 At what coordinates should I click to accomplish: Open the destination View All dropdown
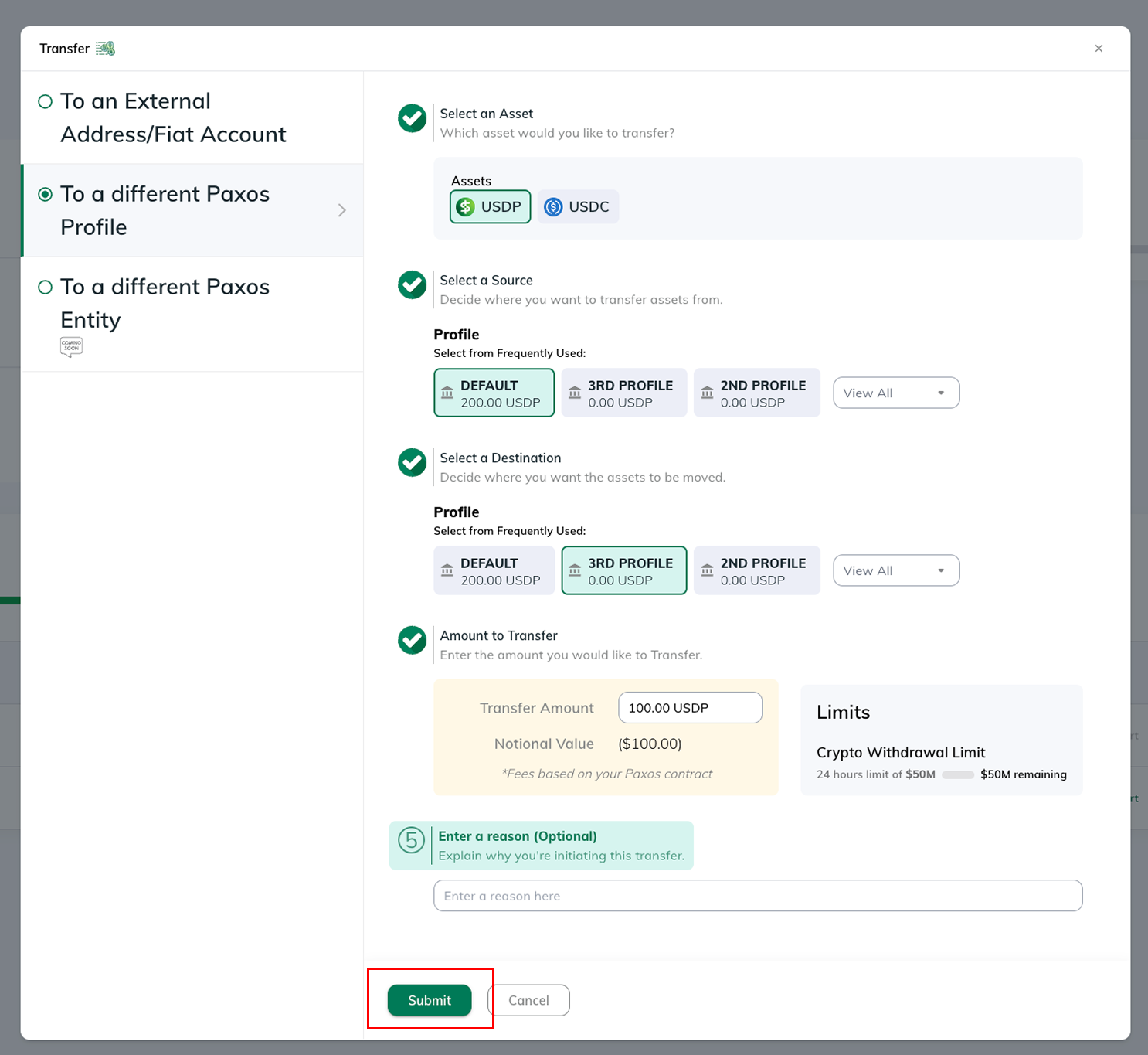click(x=896, y=570)
